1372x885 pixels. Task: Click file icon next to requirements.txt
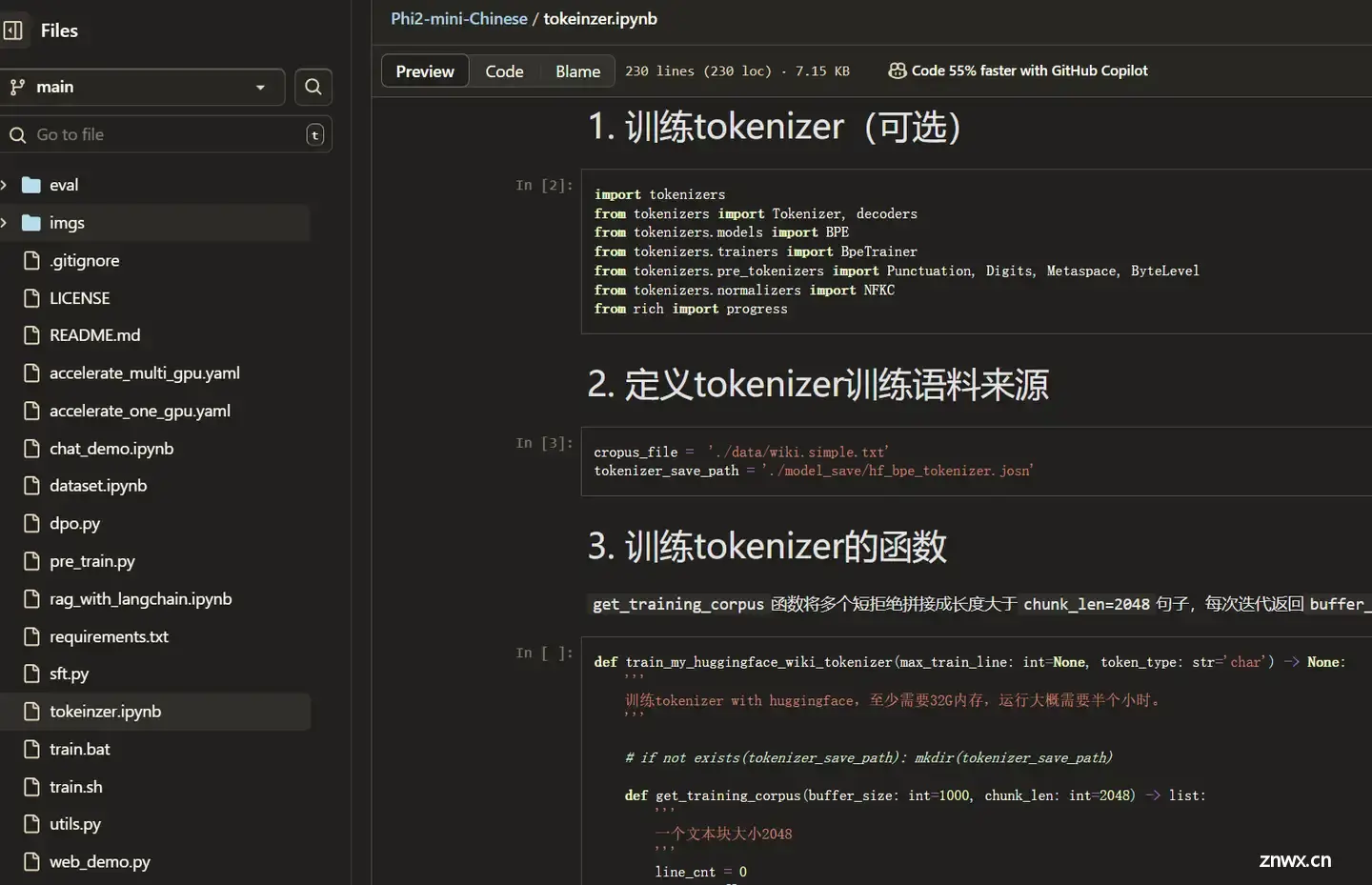pos(31,636)
